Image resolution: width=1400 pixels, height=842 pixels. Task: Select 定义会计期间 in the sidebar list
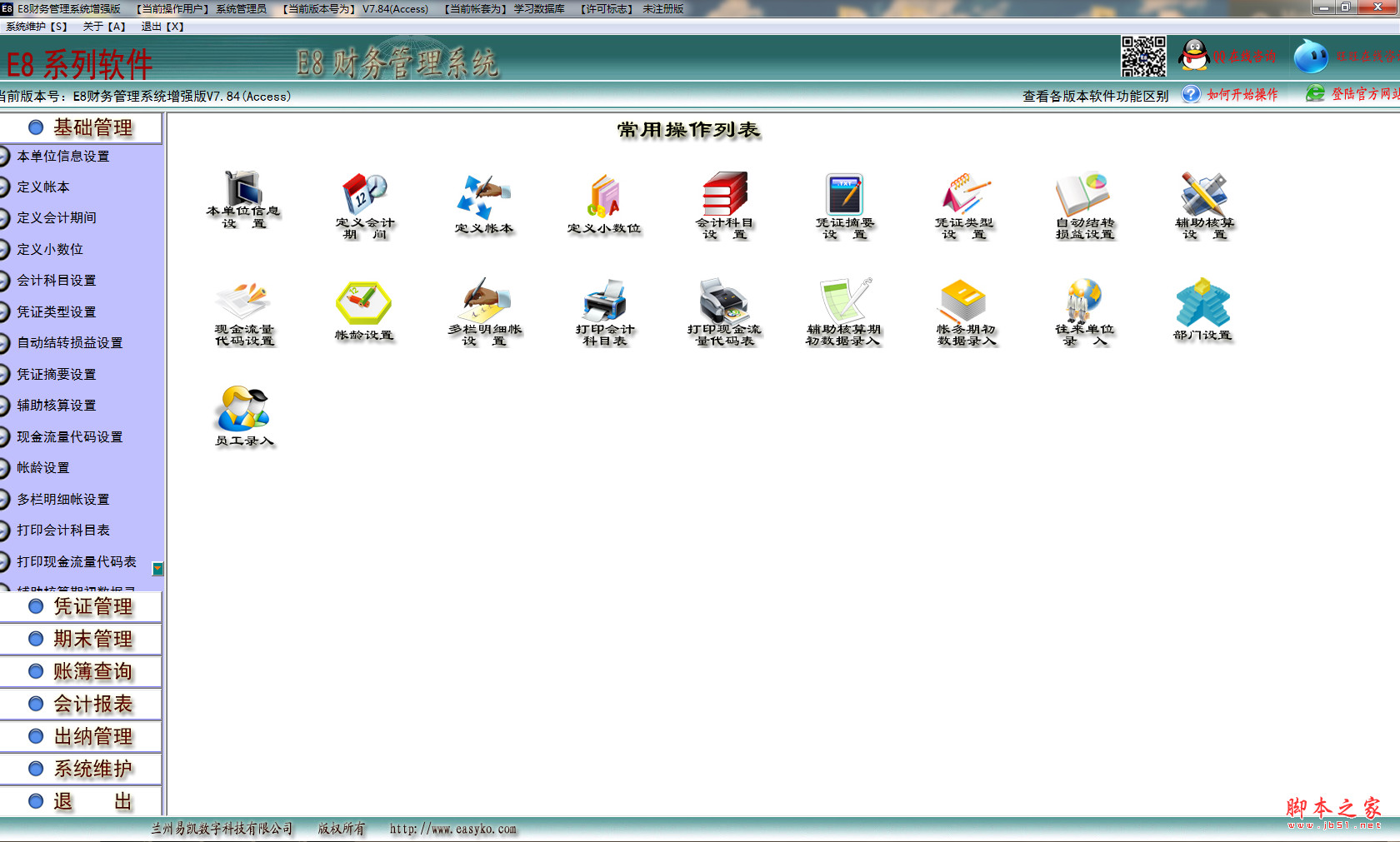point(57,218)
